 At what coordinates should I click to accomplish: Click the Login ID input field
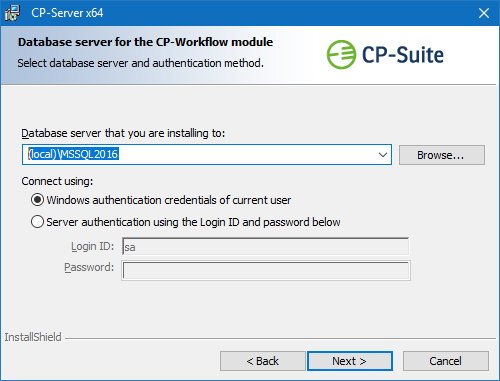[266, 247]
